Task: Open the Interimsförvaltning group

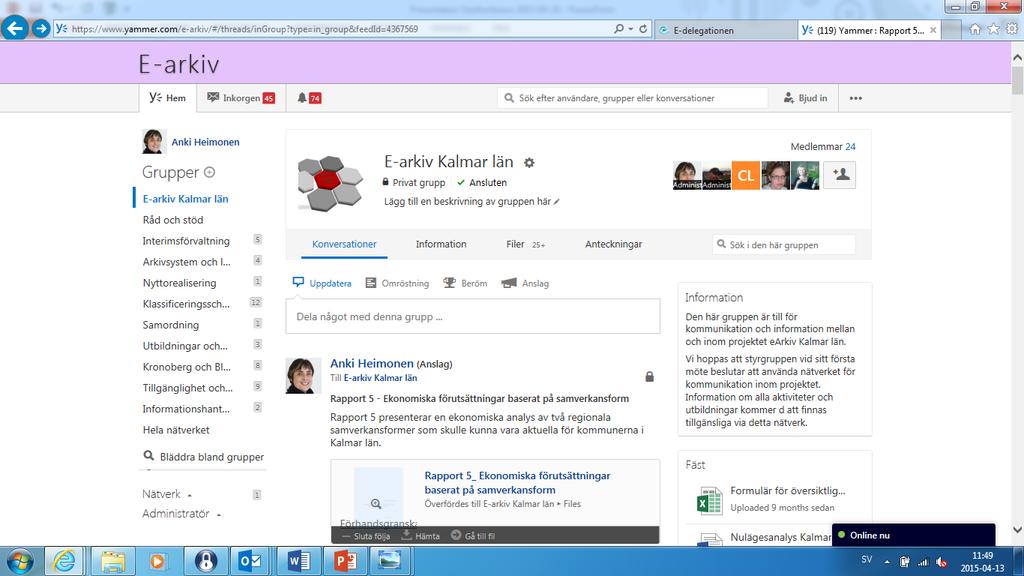Action: (x=186, y=241)
